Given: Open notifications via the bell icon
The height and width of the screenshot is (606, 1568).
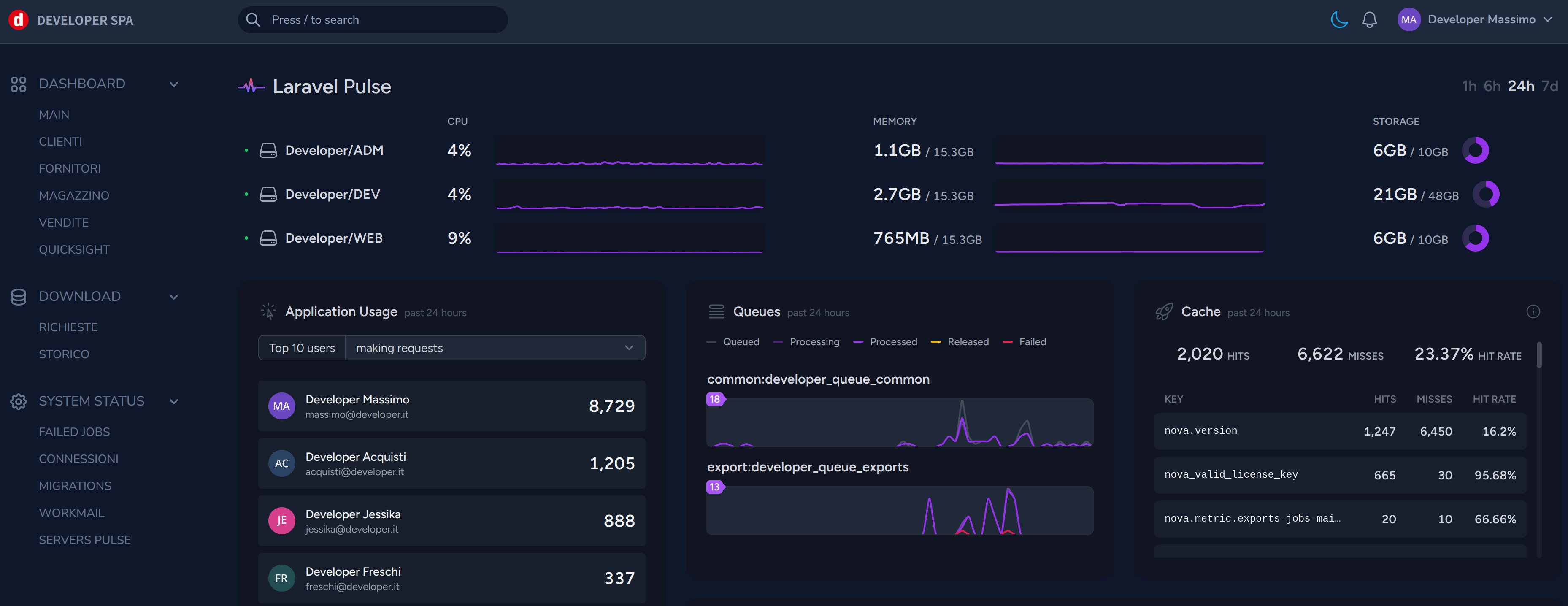Looking at the screenshot, I should coord(1370,19).
